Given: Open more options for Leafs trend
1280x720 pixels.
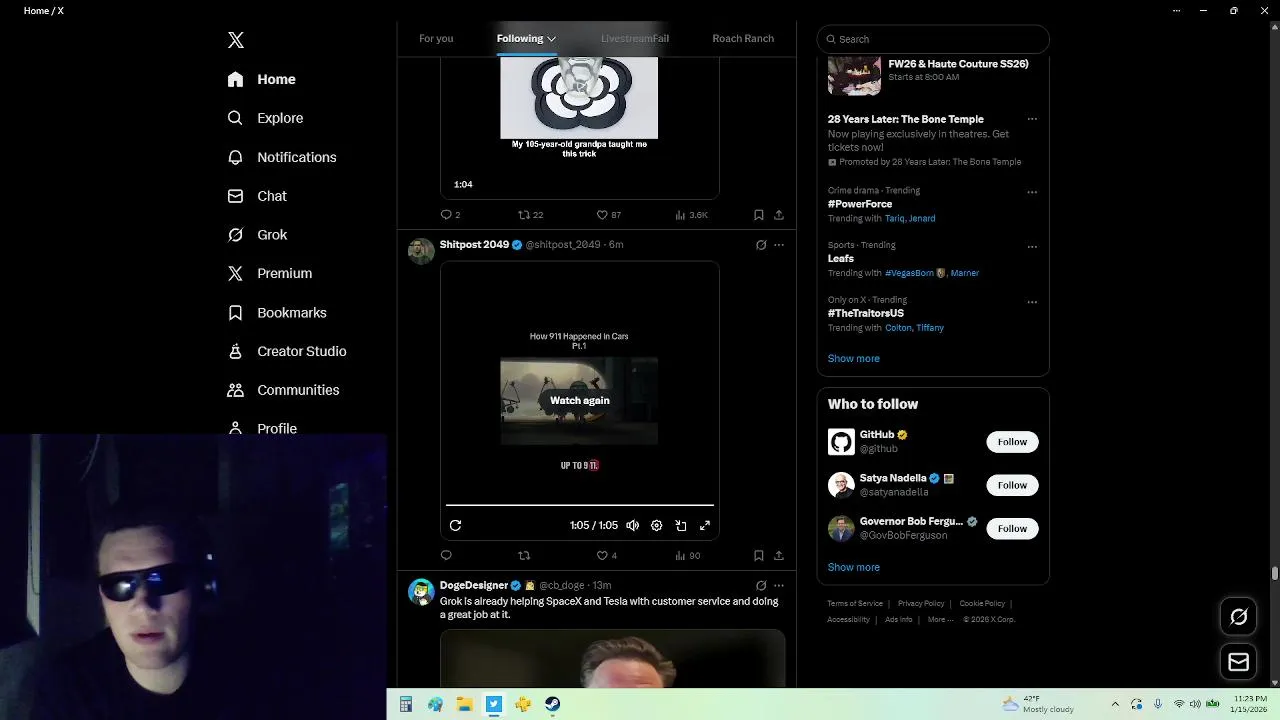Looking at the screenshot, I should (x=1032, y=247).
